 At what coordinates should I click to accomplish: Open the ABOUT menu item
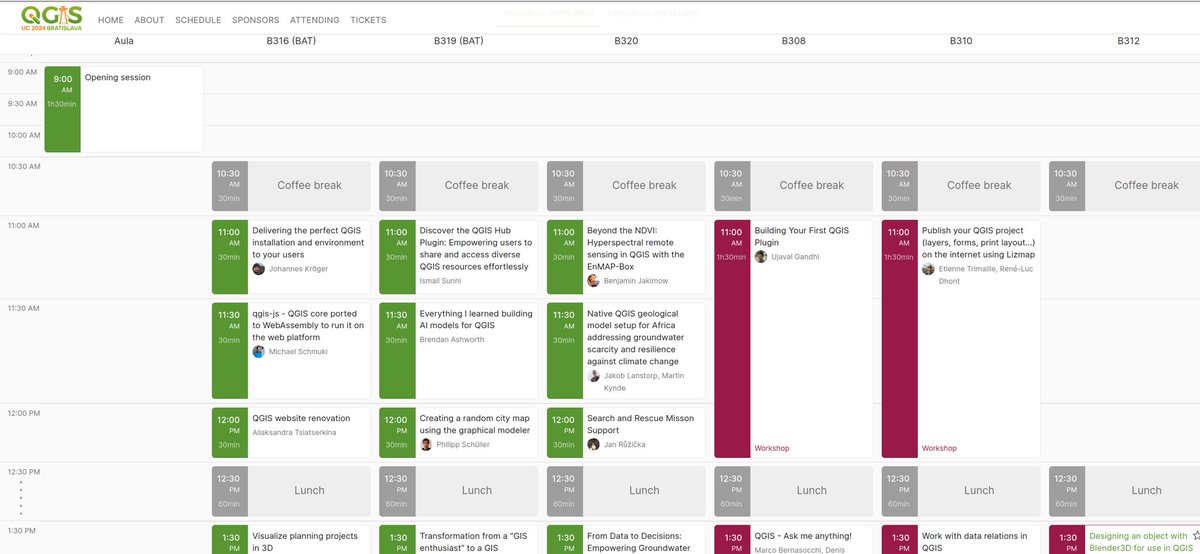[x=149, y=20]
